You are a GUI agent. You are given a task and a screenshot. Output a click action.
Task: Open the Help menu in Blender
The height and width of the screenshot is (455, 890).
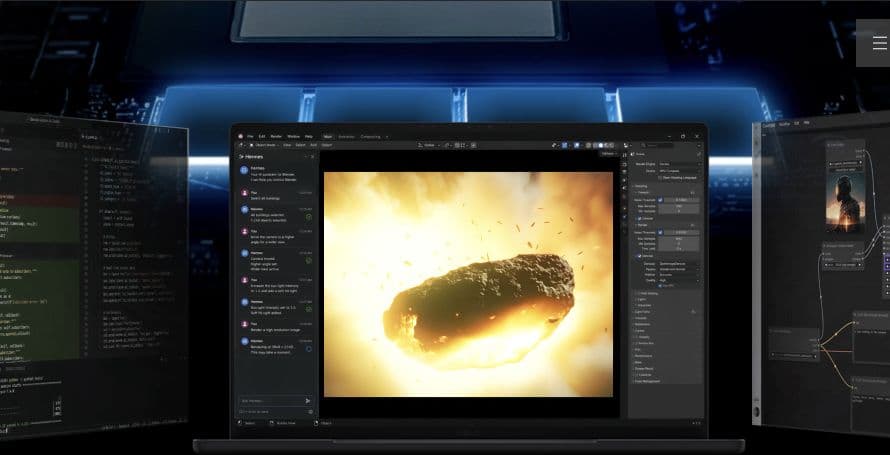(309, 137)
